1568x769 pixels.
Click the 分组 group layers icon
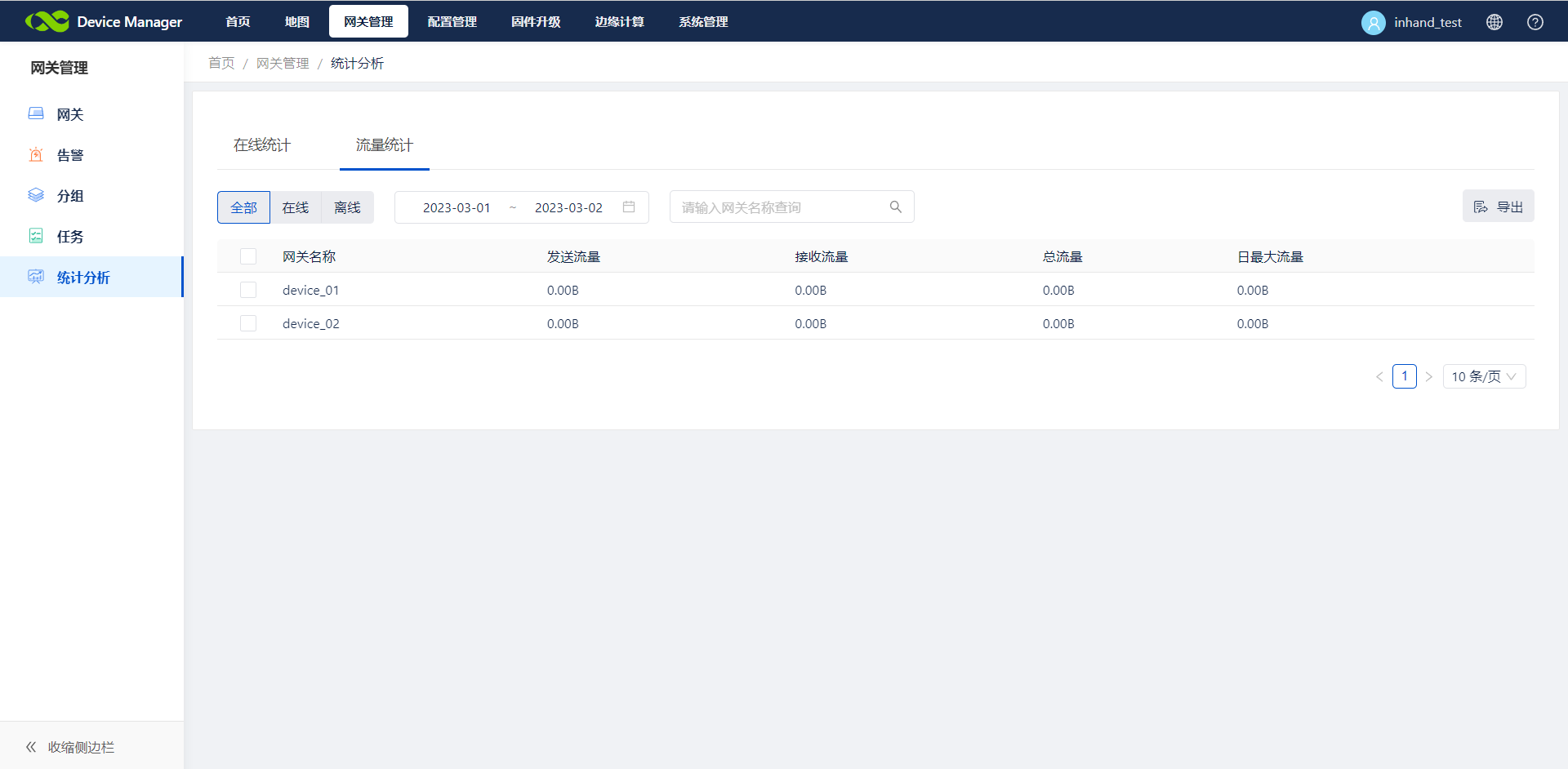(x=36, y=195)
